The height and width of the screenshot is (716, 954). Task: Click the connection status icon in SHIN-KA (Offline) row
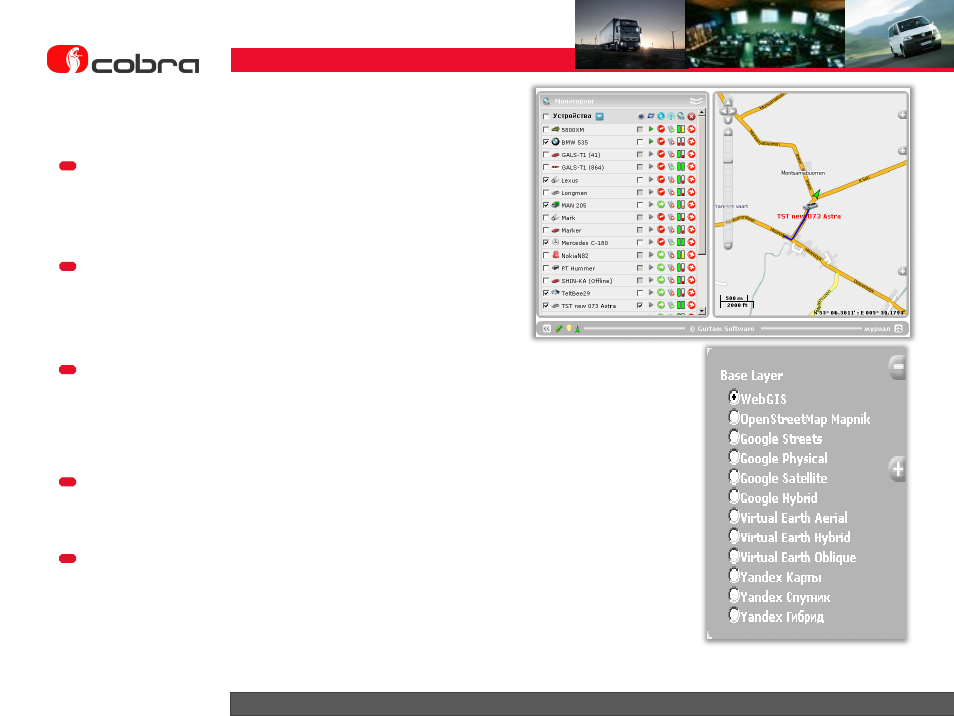tap(671, 280)
